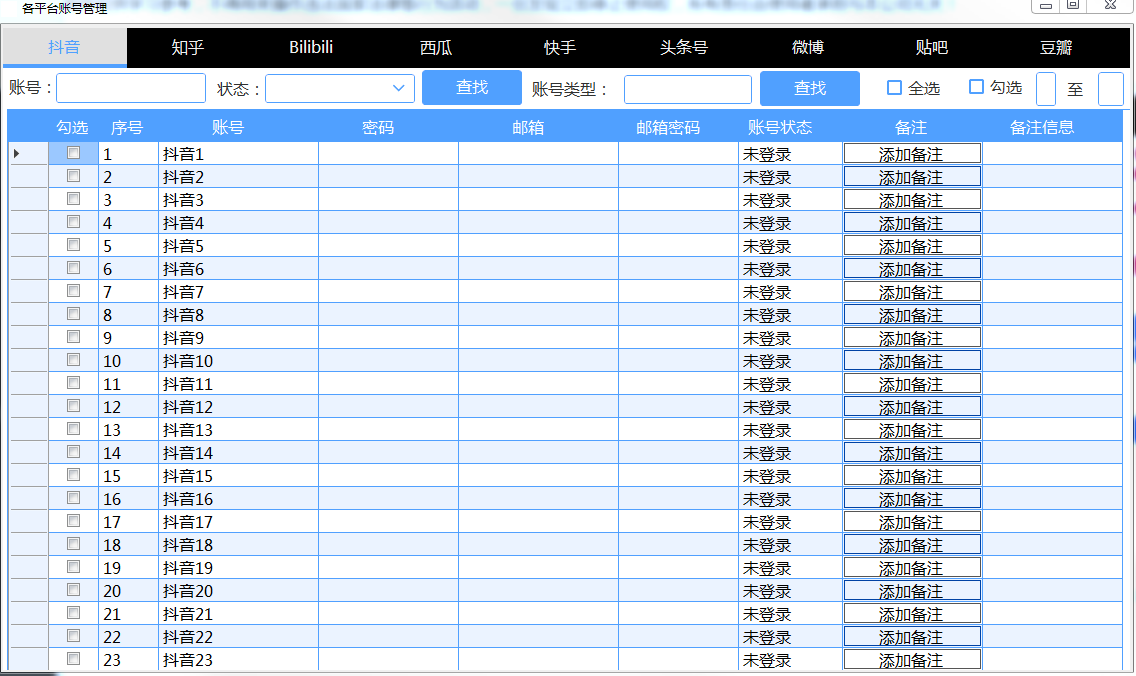Tick the checkbox for row 抖音12
The image size is (1136, 676).
click(73, 406)
